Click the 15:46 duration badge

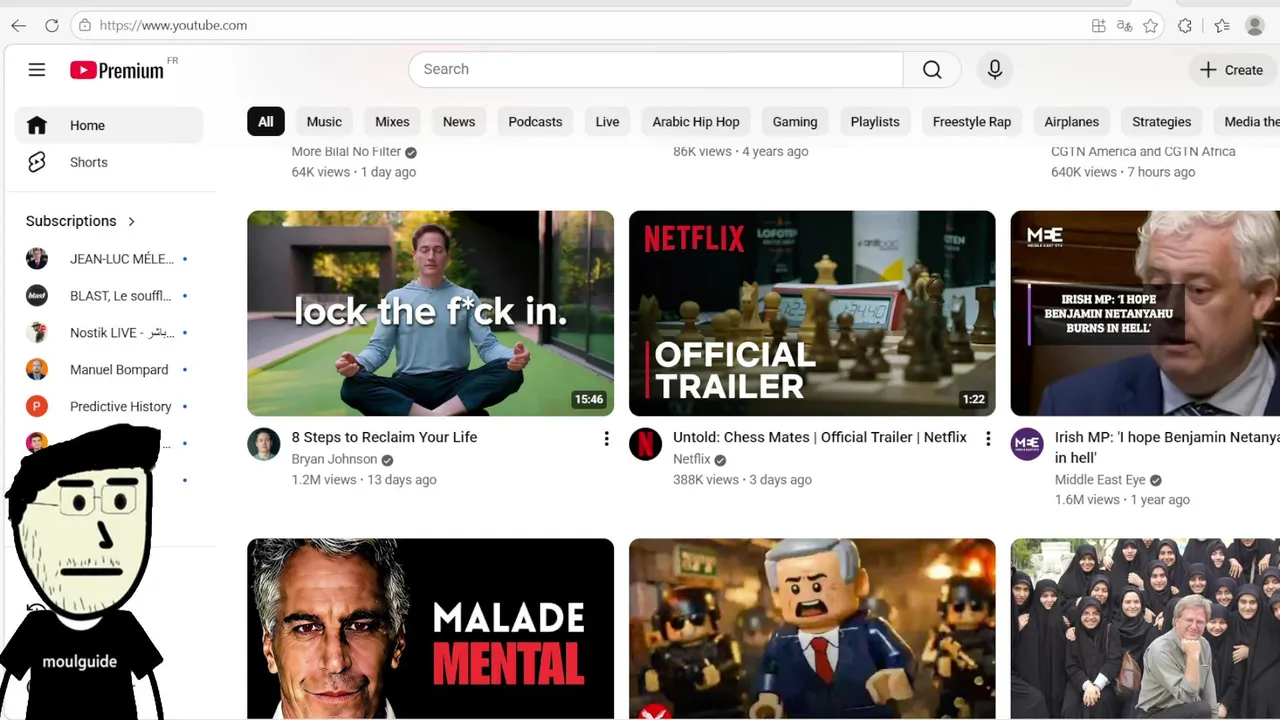(589, 399)
